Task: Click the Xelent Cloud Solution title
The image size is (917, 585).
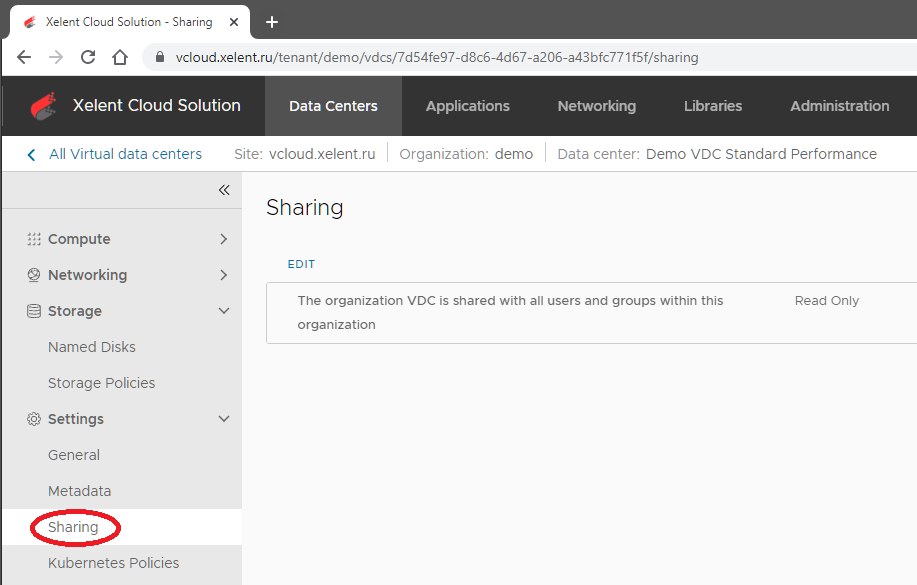Action: click(x=157, y=105)
